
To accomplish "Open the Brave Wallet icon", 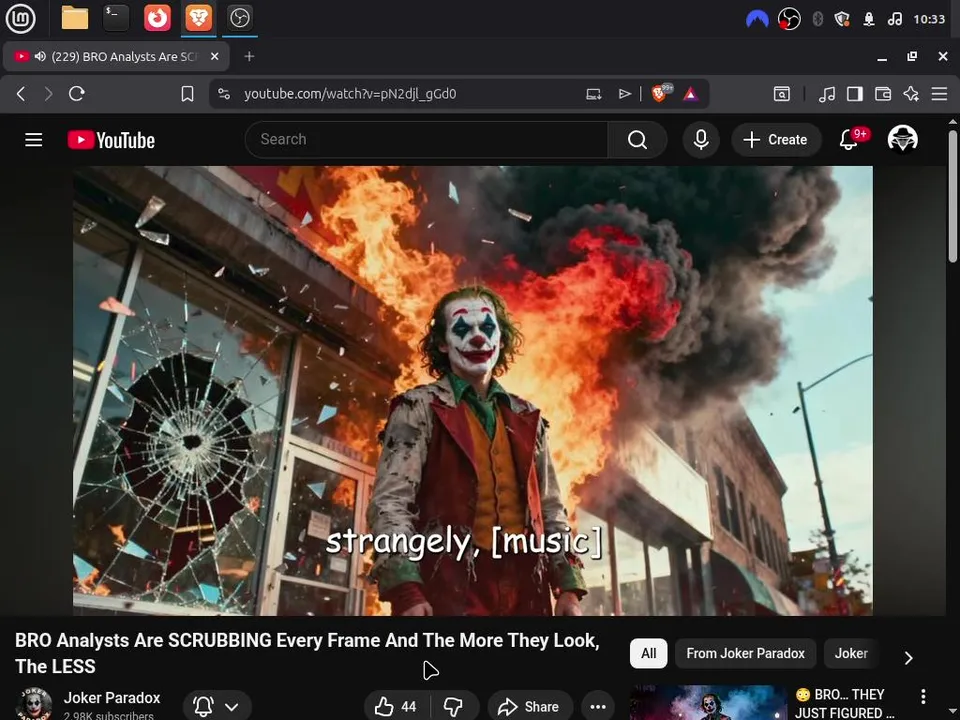I will click(883, 94).
